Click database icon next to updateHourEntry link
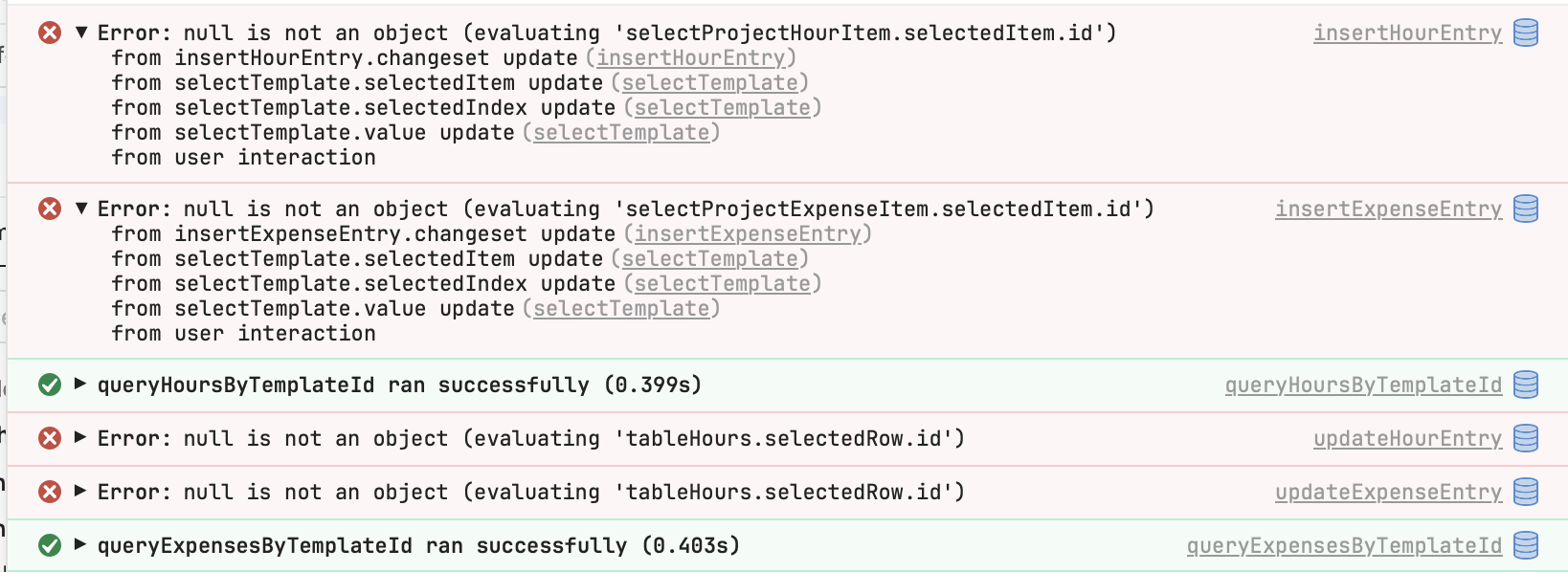 (1526, 438)
